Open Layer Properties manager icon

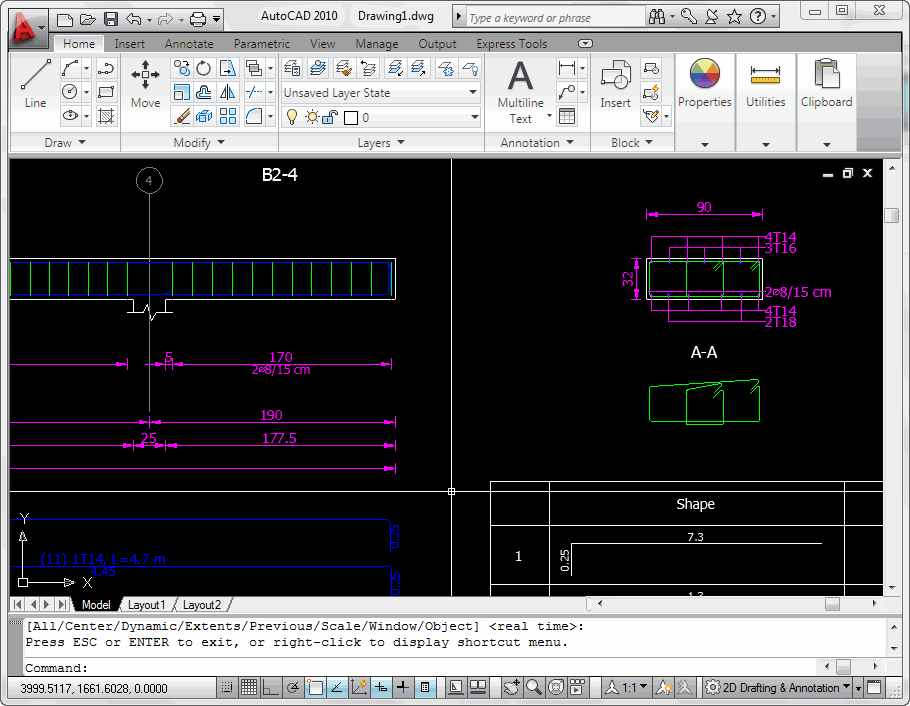[292, 68]
